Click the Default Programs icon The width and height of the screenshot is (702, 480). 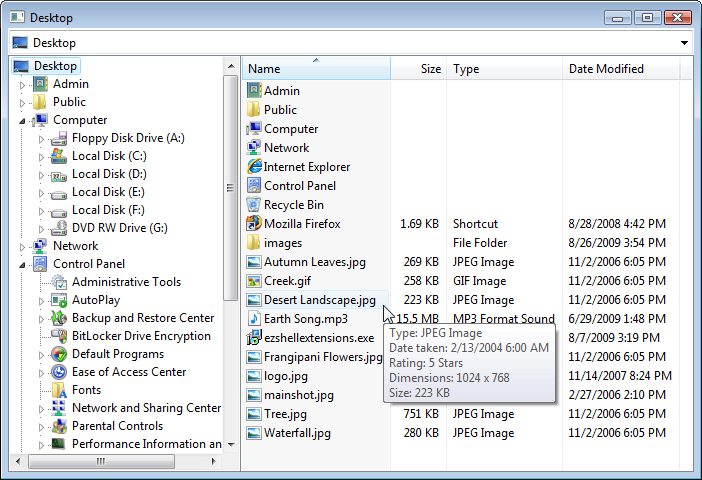(59, 354)
